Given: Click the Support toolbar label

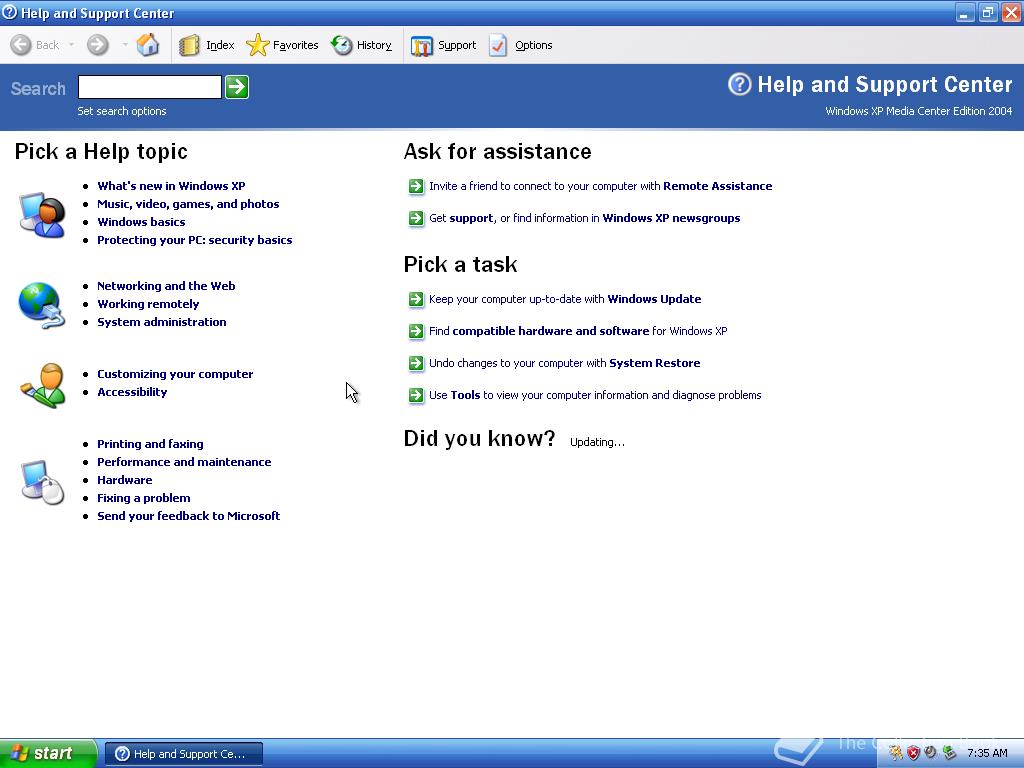Looking at the screenshot, I should click(457, 45).
